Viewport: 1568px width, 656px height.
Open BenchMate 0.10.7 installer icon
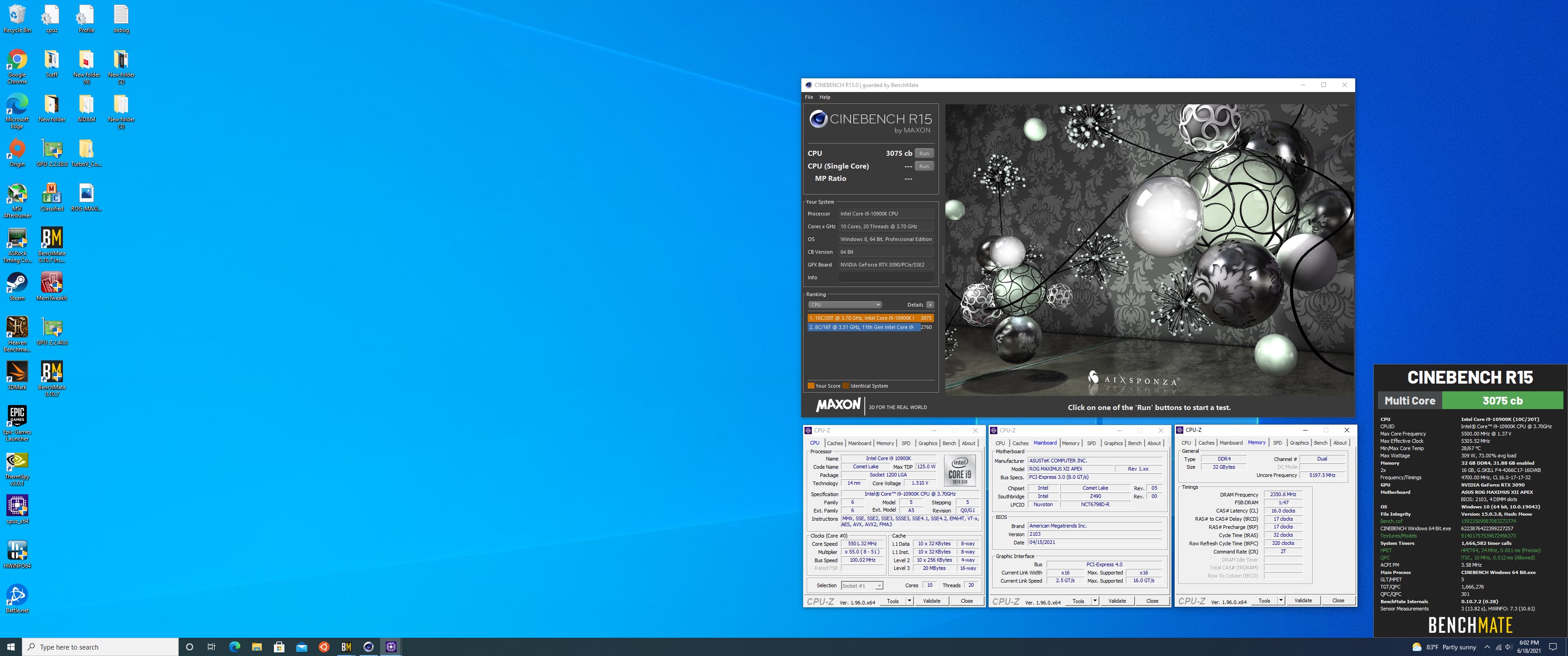[52, 245]
